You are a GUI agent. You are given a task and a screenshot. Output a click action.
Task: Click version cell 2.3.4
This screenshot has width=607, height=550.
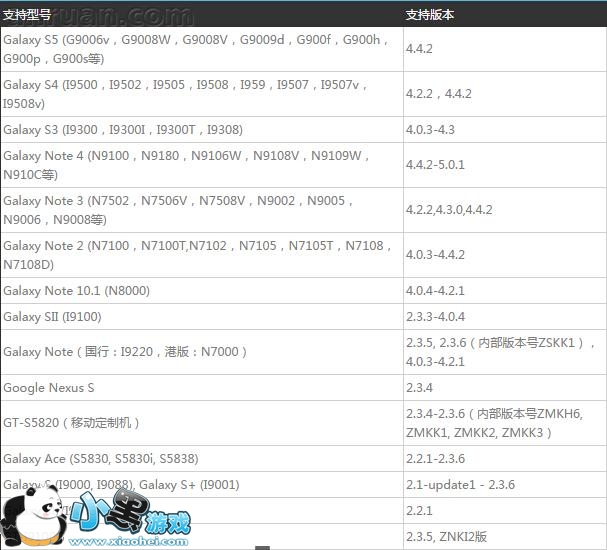[x=505, y=387]
